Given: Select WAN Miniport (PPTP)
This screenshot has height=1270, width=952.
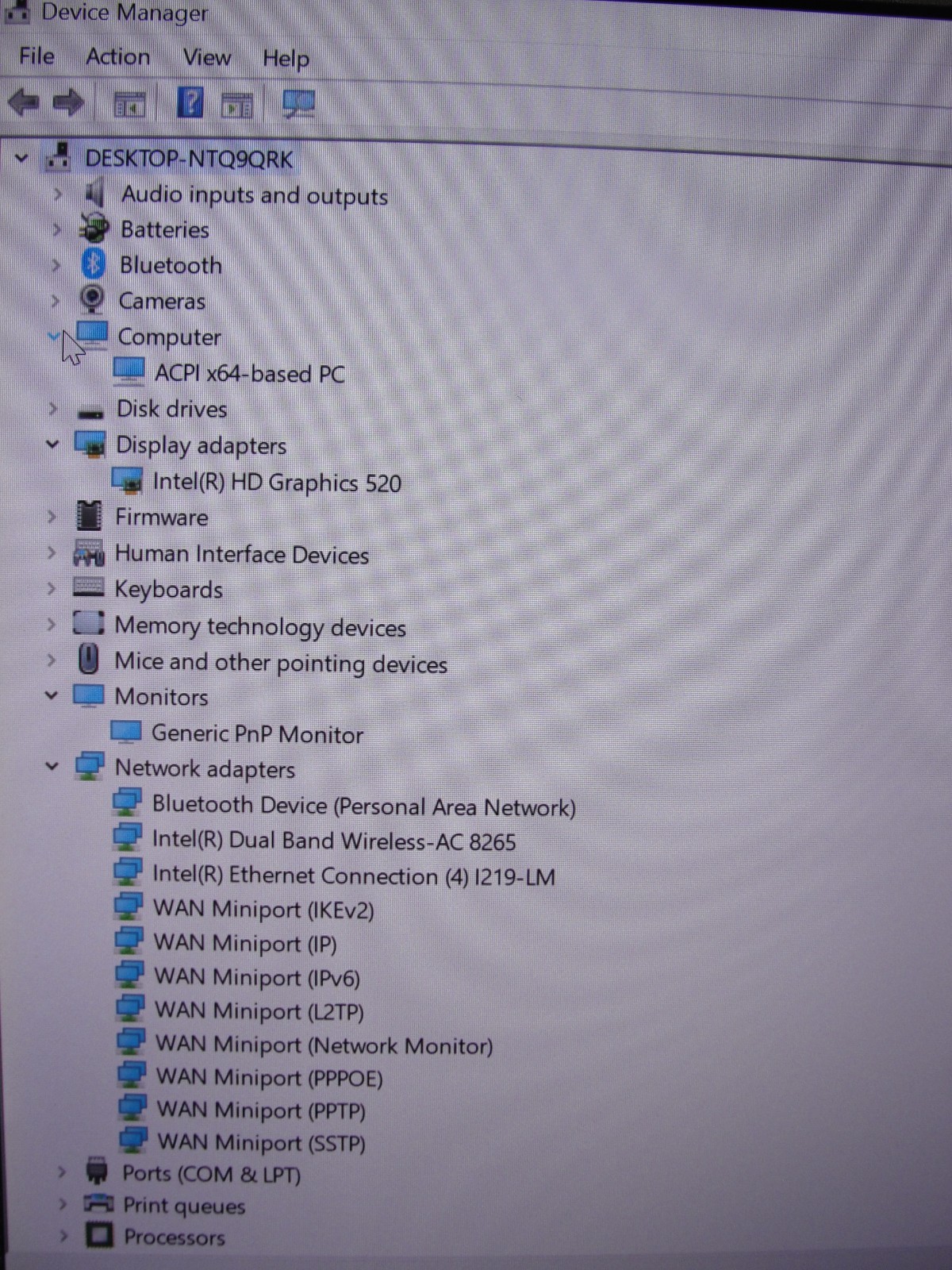Looking at the screenshot, I should point(261,1110).
